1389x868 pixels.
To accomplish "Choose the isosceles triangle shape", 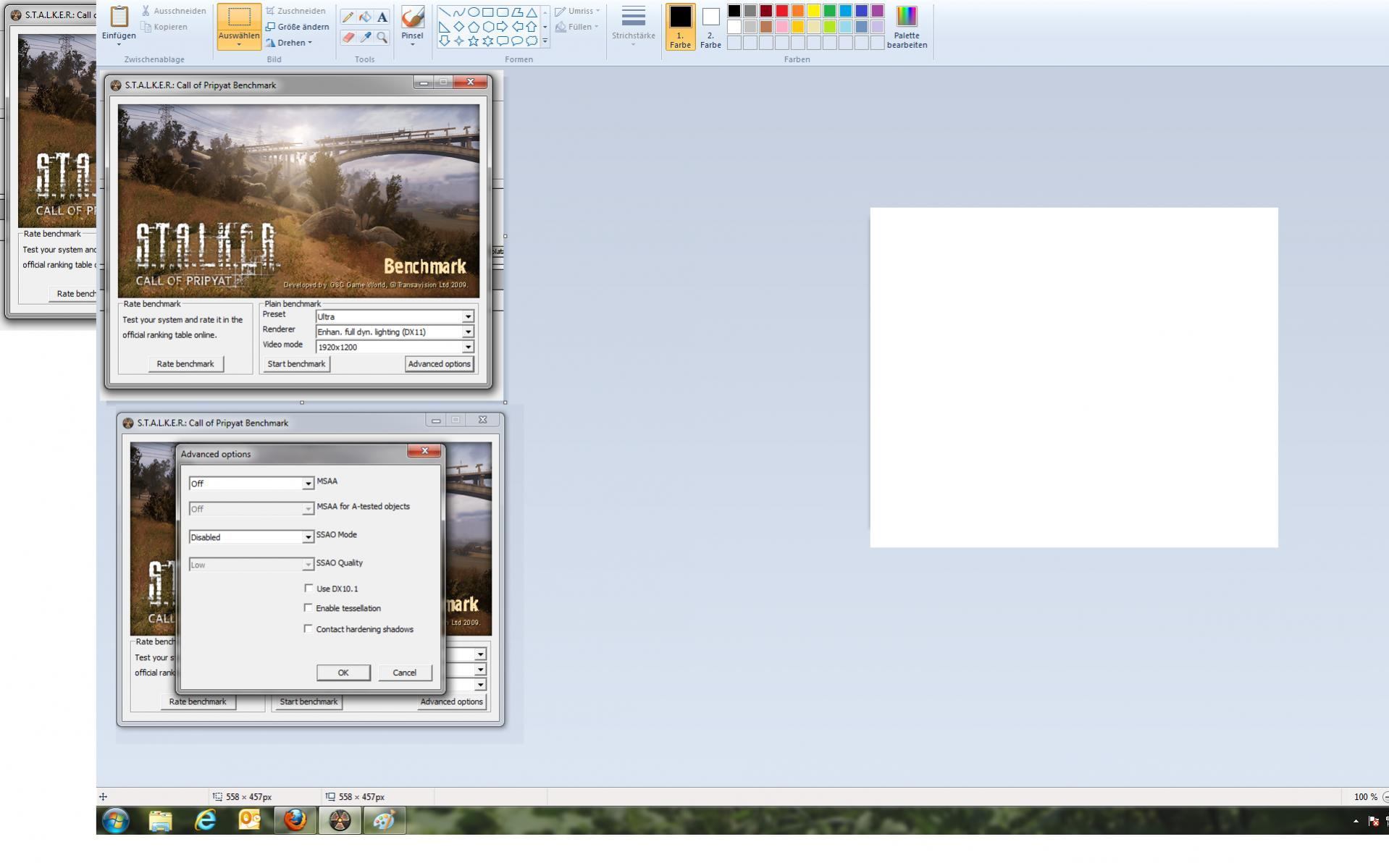I will [532, 12].
